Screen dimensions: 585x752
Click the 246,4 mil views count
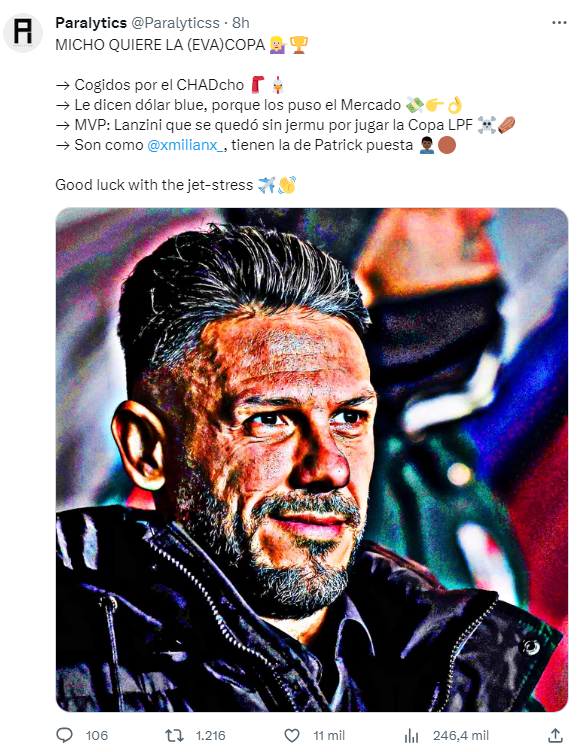[x=461, y=735]
